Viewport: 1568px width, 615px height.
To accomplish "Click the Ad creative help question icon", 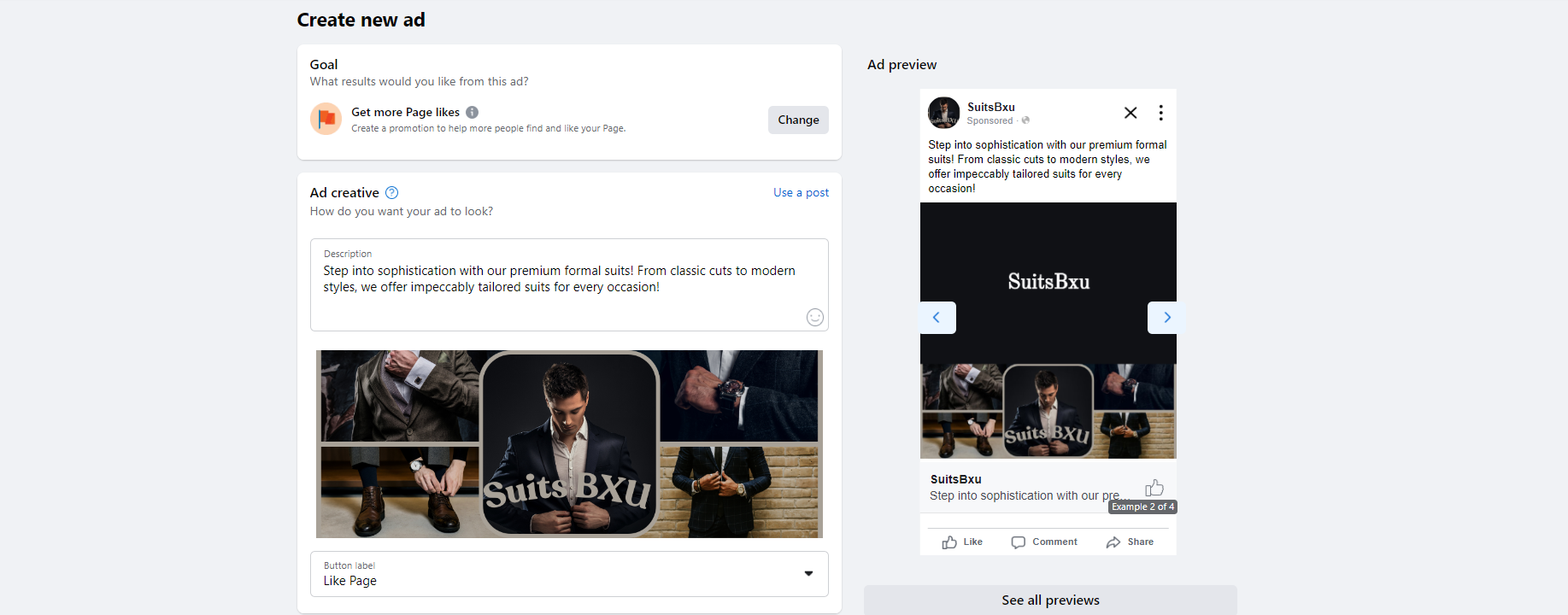I will coord(392,193).
